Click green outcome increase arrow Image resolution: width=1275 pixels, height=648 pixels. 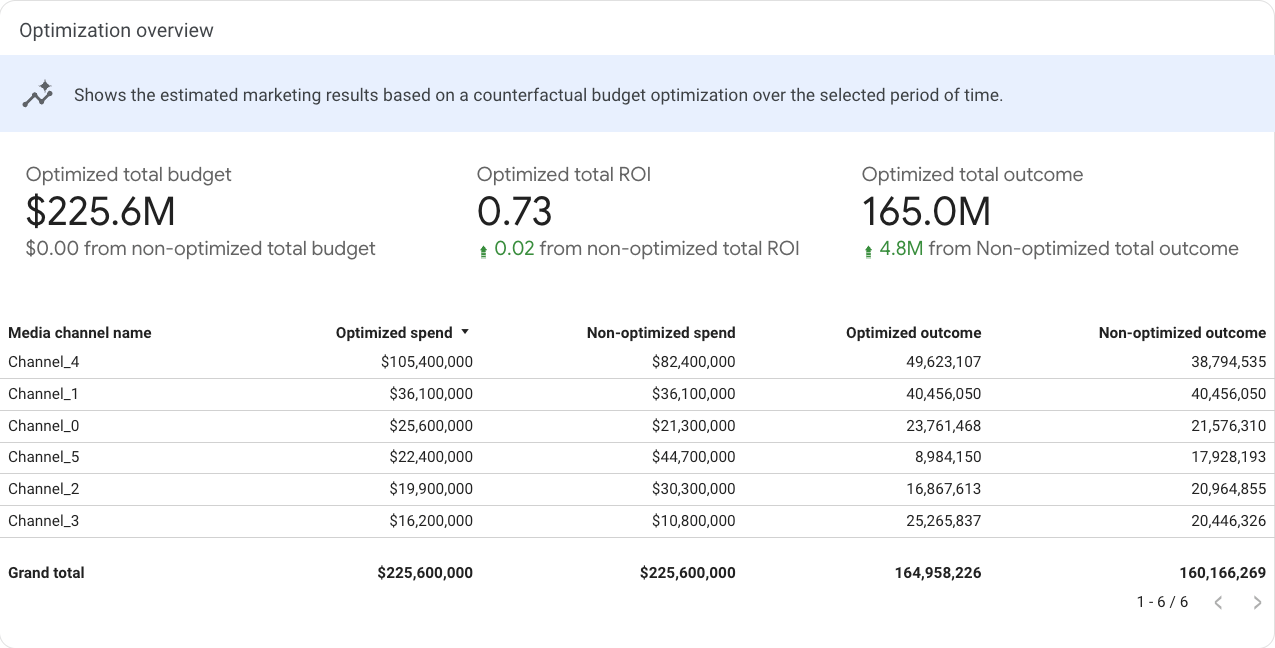click(x=868, y=250)
